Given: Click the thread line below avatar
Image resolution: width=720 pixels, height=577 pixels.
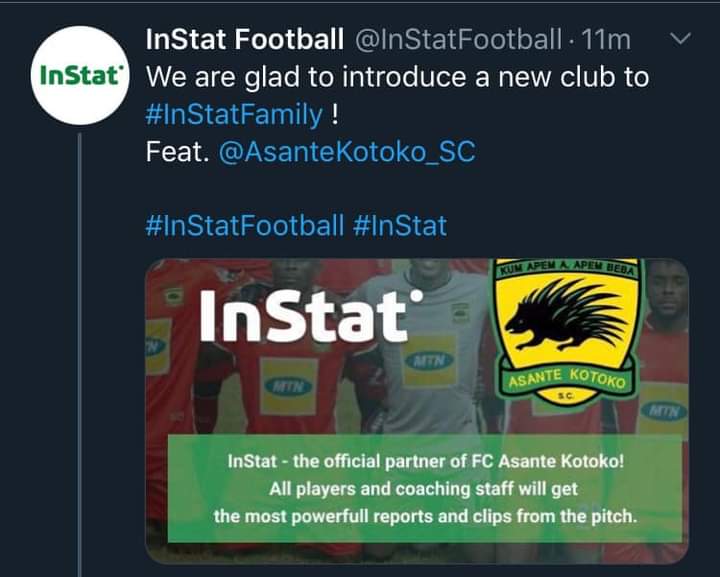Looking at the screenshot, I should click(x=79, y=354).
